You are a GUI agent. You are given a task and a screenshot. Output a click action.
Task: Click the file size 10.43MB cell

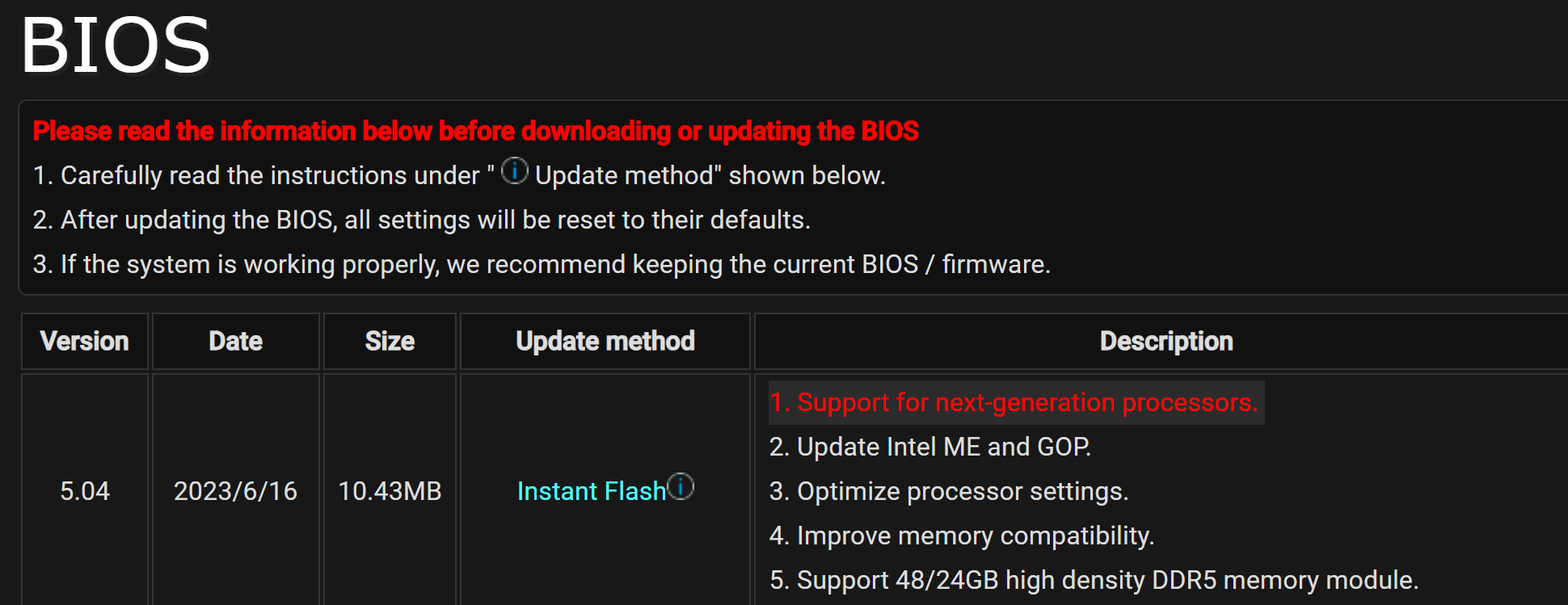click(390, 491)
